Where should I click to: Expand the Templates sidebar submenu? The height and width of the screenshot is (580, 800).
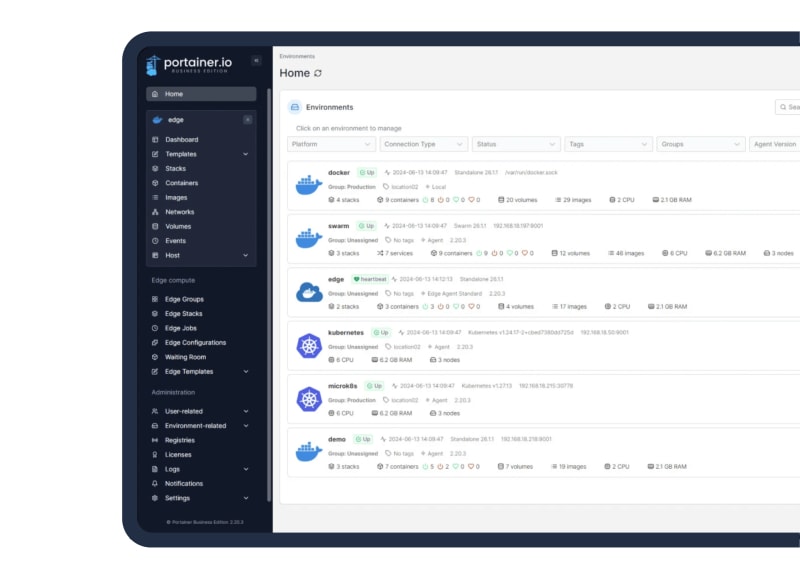245,154
